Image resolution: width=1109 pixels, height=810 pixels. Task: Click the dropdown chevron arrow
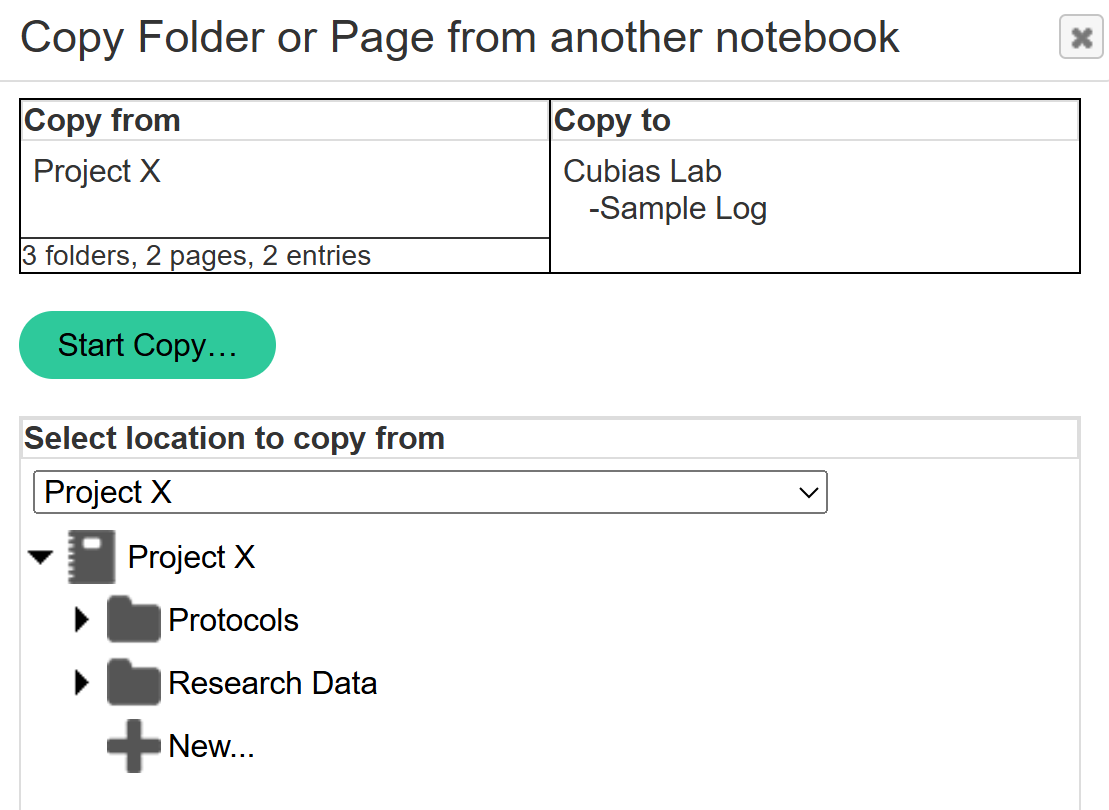click(808, 492)
